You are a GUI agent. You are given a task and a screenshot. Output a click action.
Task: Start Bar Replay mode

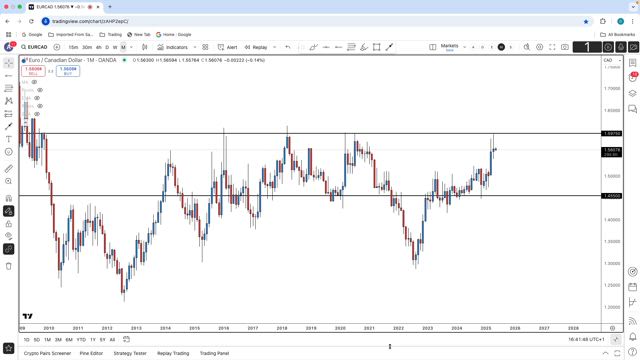tap(256, 47)
